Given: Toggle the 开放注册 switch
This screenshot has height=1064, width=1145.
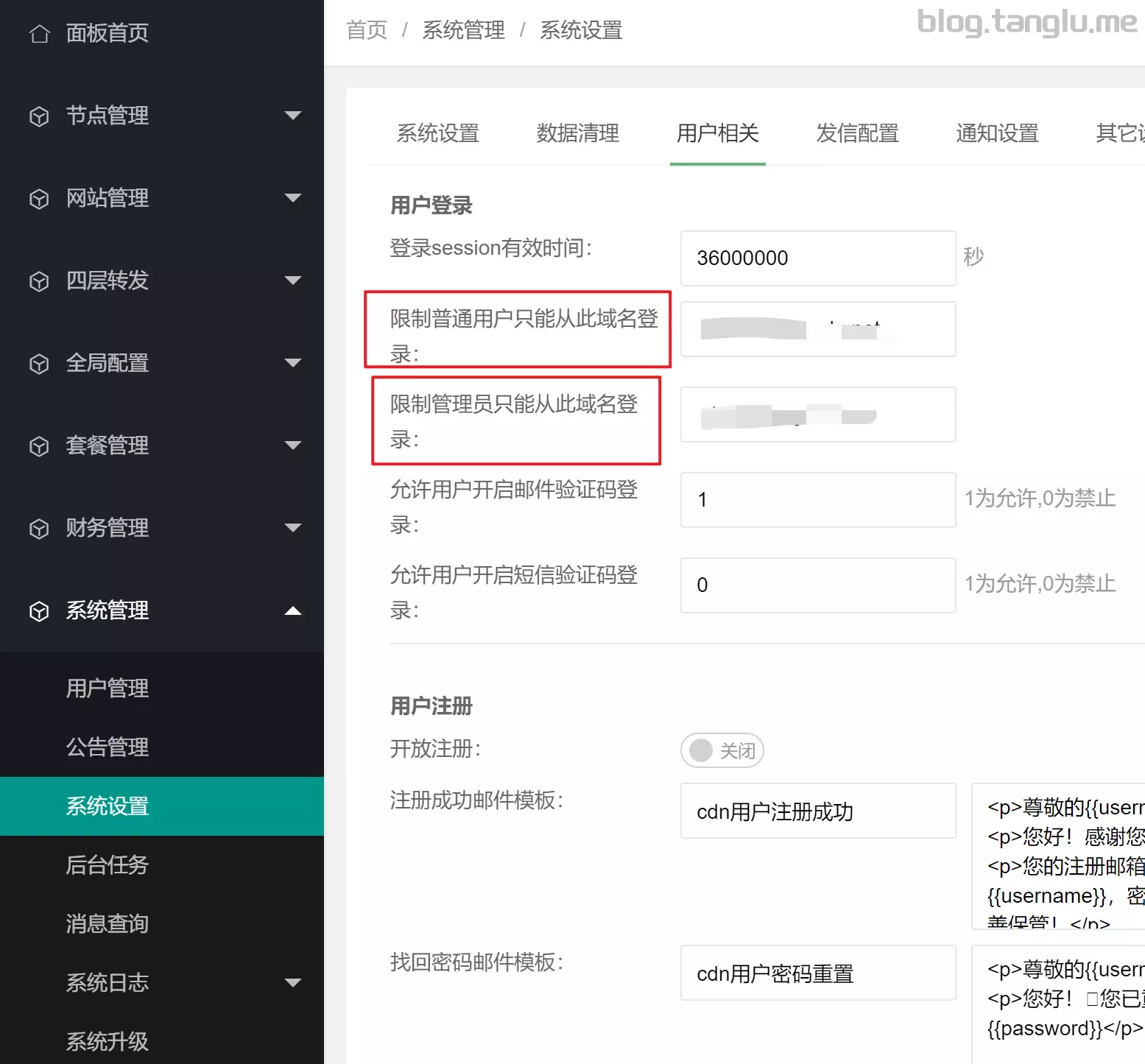Looking at the screenshot, I should tap(722, 750).
